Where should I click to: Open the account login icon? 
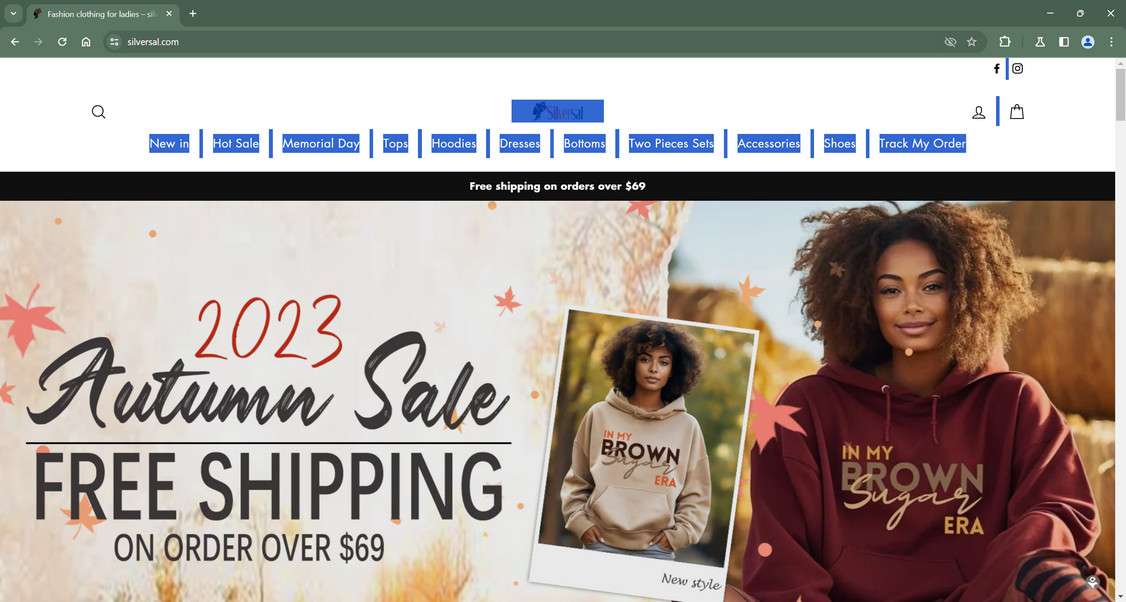[978, 112]
